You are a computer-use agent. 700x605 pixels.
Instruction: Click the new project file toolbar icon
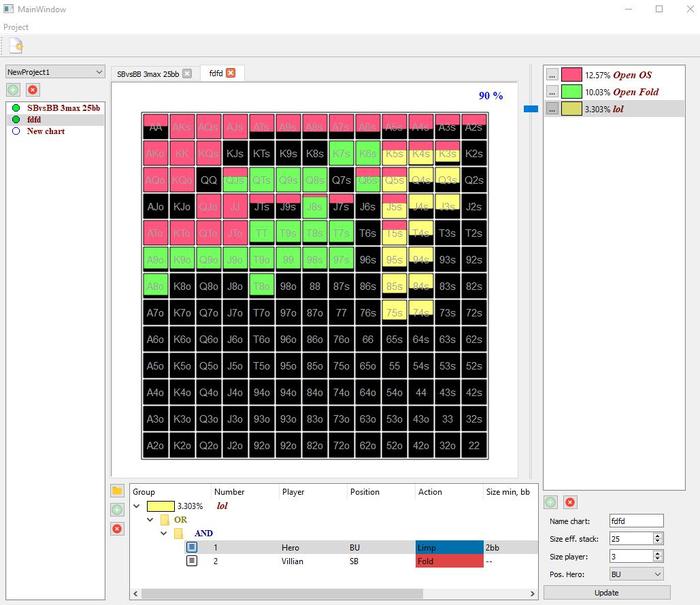[16, 46]
